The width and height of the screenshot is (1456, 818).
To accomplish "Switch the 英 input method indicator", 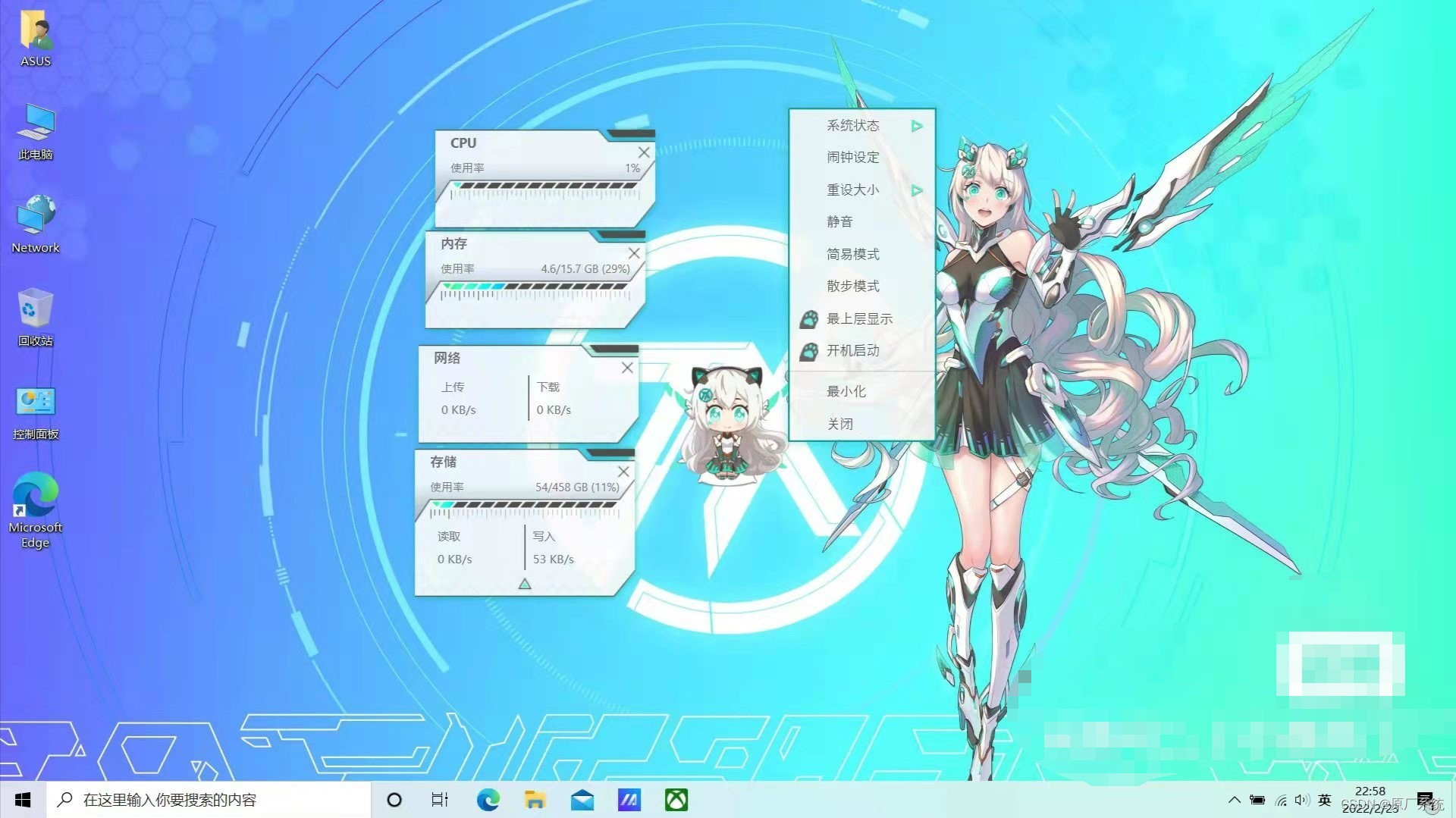I will pyautogui.click(x=1325, y=800).
